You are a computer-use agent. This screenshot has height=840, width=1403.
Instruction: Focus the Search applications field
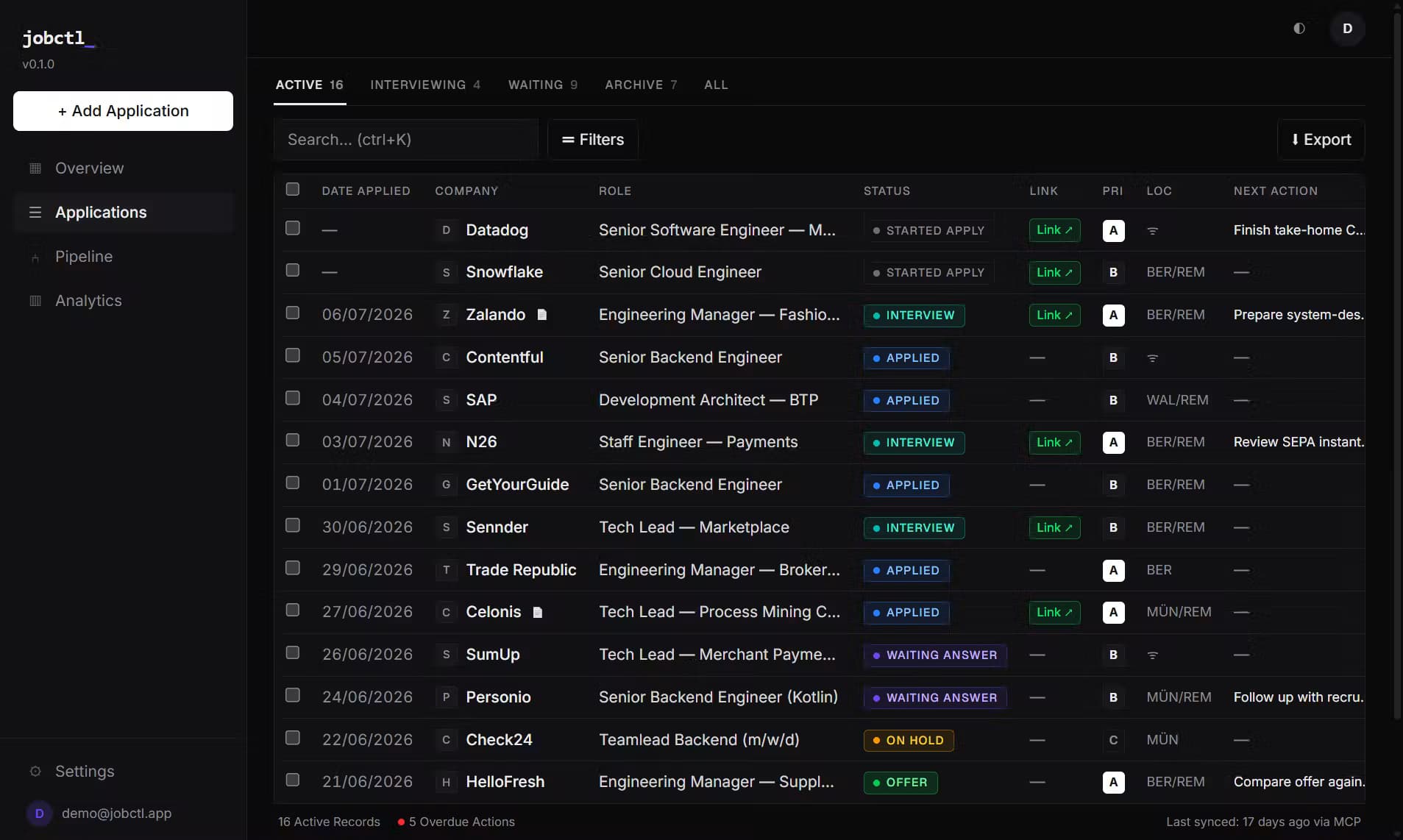point(406,140)
